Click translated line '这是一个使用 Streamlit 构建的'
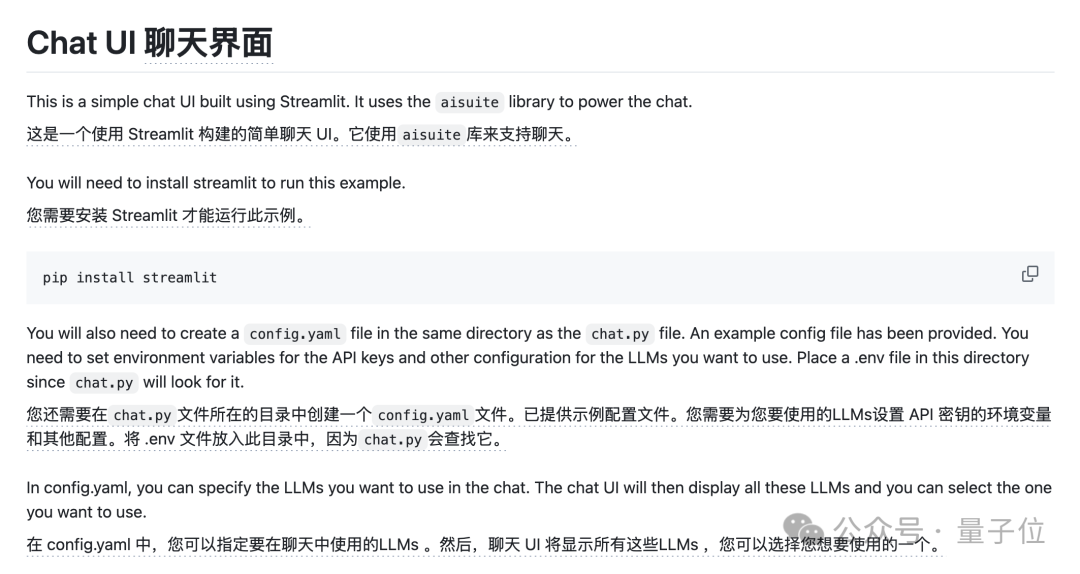Image resolution: width=1080 pixels, height=574 pixels. pyautogui.click(x=300, y=134)
